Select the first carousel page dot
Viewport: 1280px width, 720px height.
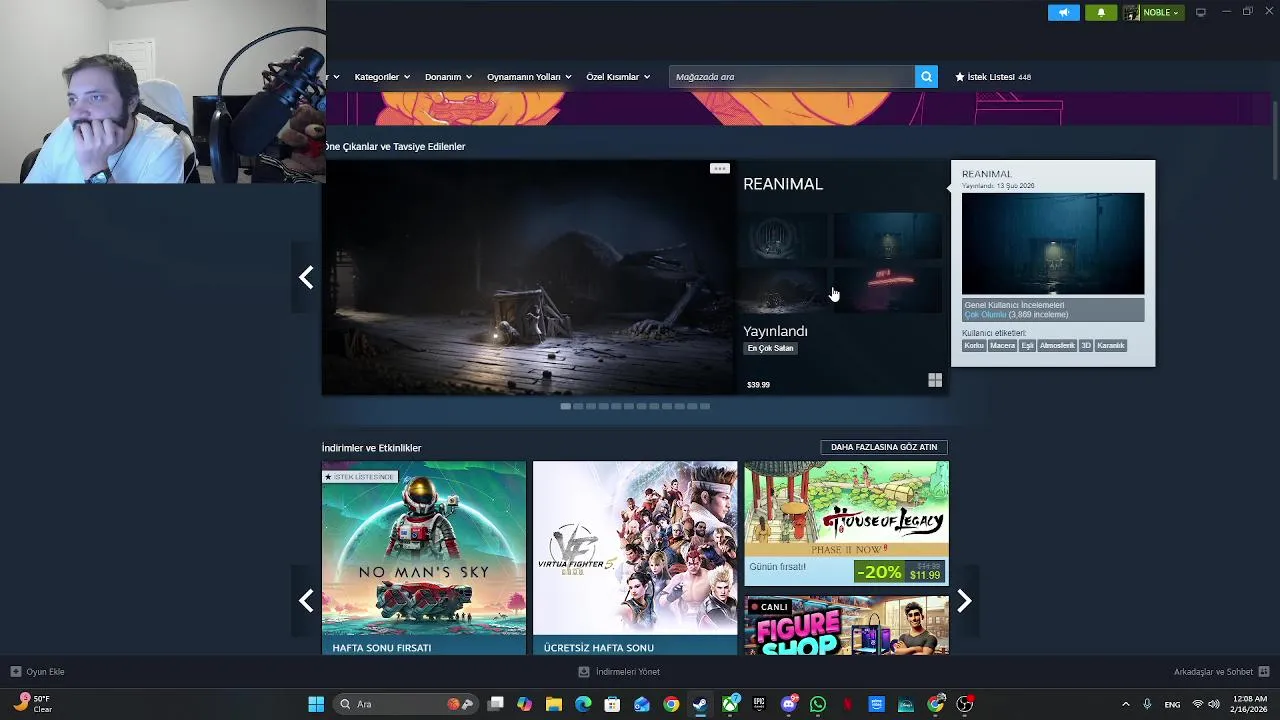(566, 406)
